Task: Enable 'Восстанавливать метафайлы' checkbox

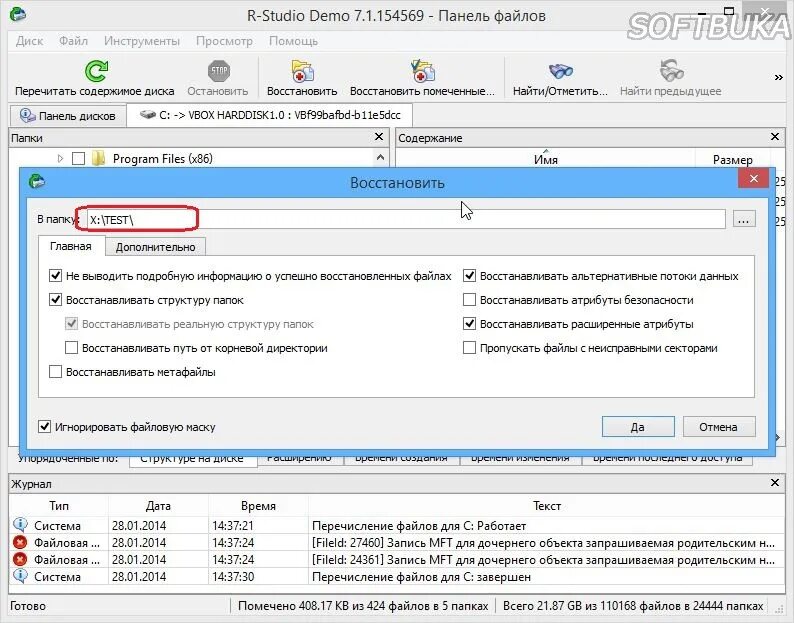Action: point(55,372)
